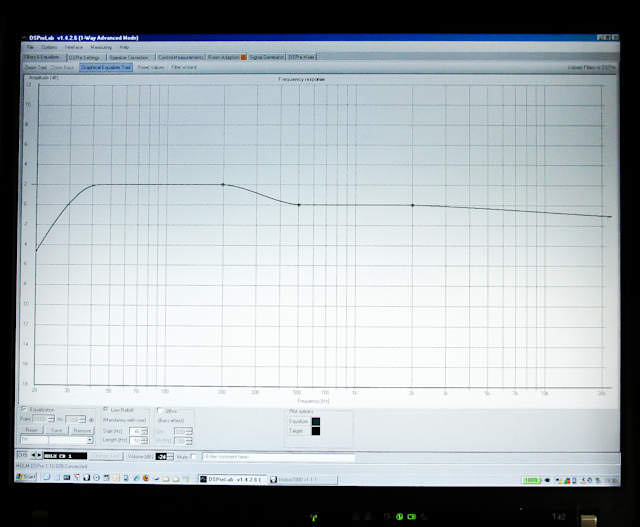
Task: Click the greyed button beside channel name
Action: point(105,456)
